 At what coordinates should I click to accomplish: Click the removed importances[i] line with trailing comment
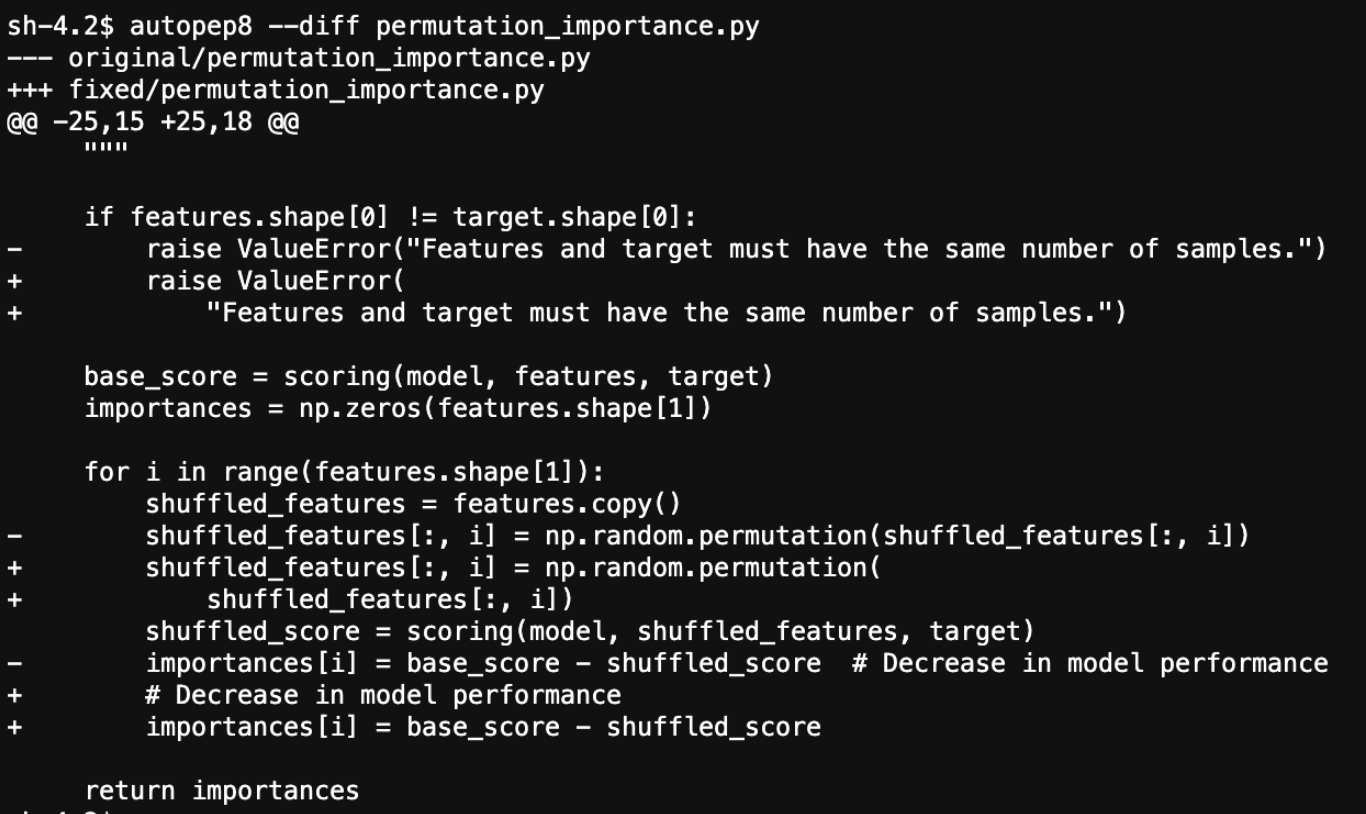tap(736, 664)
